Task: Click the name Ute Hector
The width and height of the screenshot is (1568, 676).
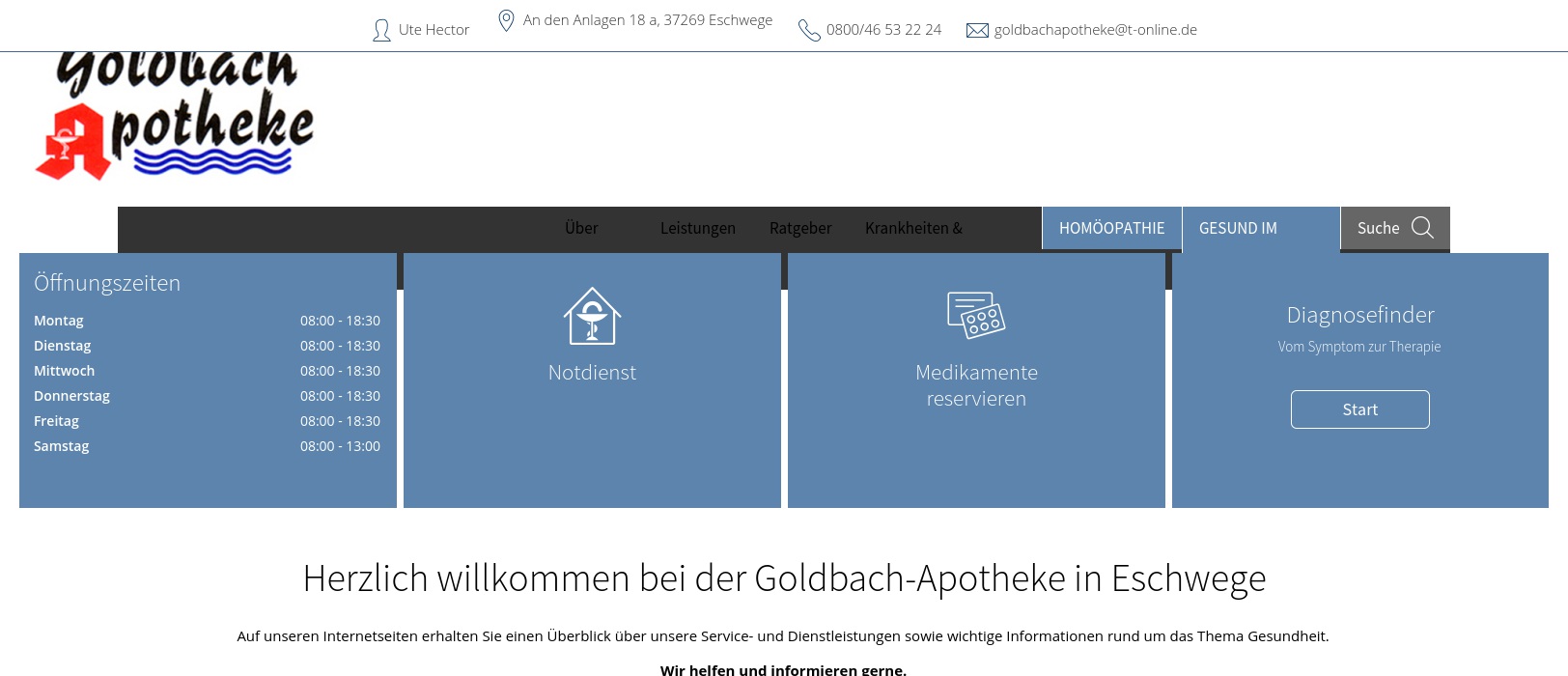Action: click(x=434, y=30)
